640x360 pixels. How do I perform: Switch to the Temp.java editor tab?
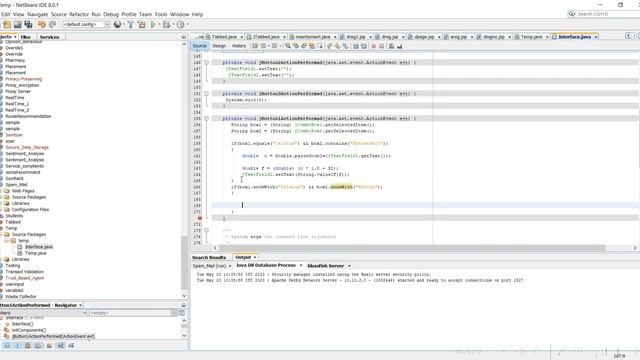(x=531, y=37)
